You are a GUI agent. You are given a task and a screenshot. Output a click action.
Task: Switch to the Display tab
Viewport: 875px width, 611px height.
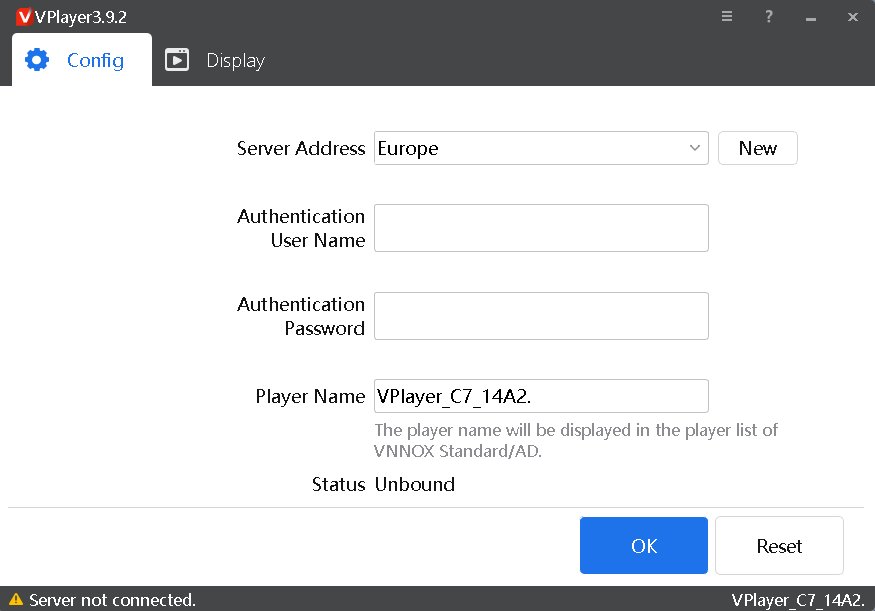(215, 60)
